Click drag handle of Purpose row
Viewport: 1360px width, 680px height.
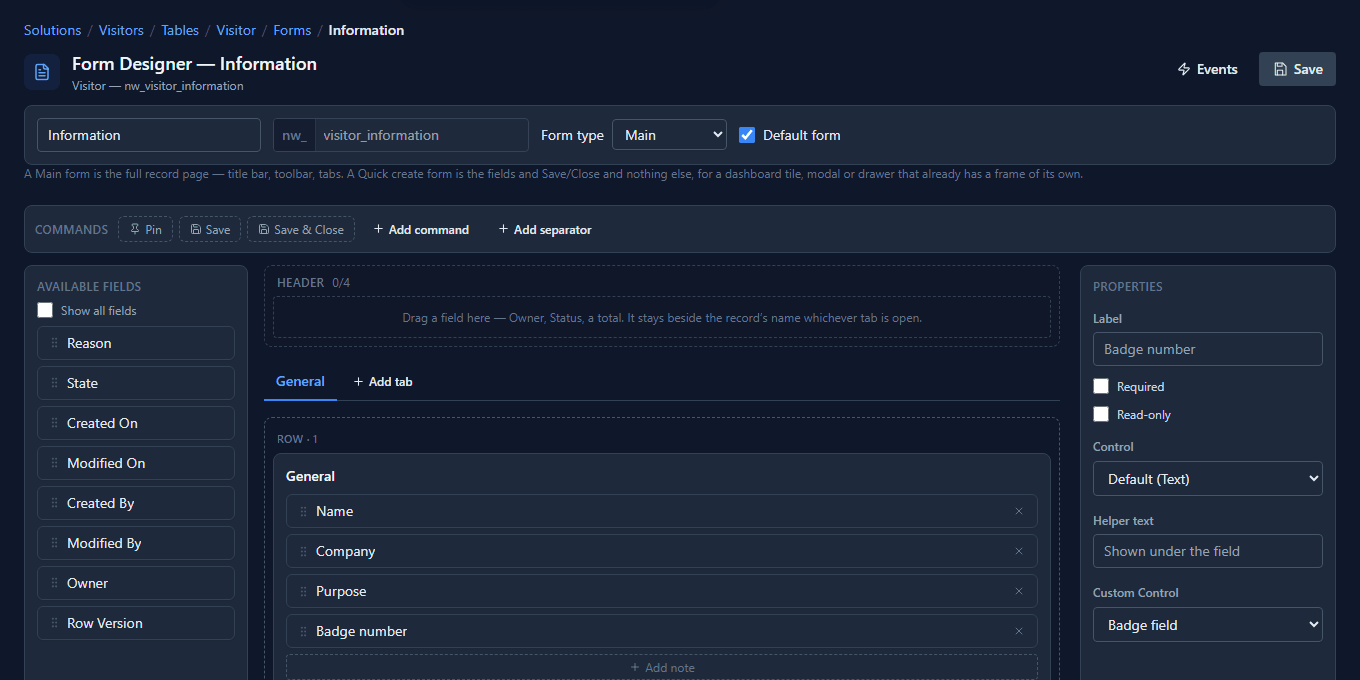[x=303, y=591]
